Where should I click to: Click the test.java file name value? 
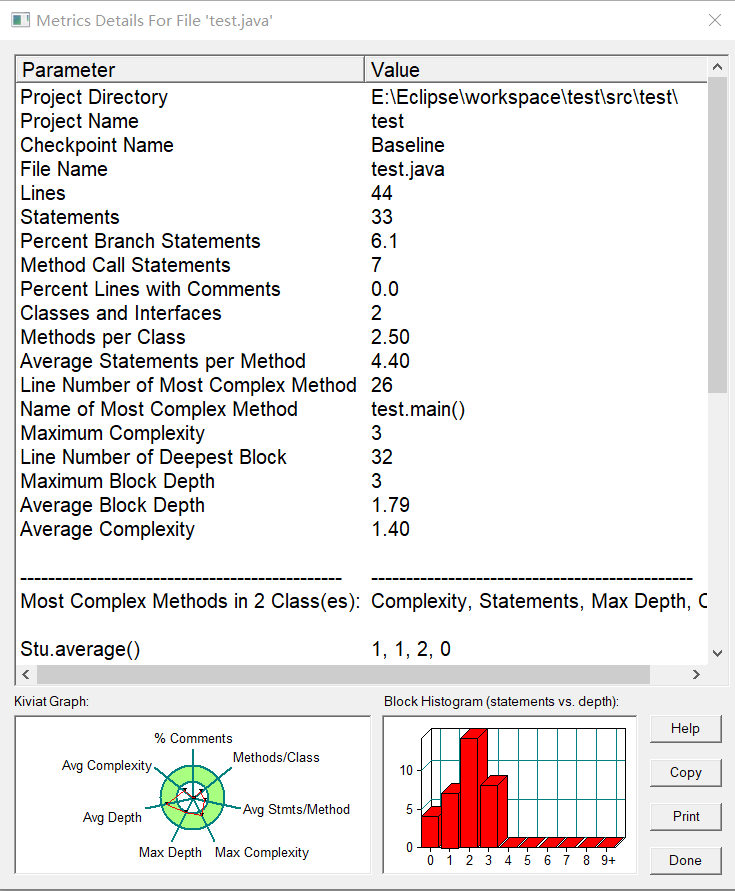408,169
